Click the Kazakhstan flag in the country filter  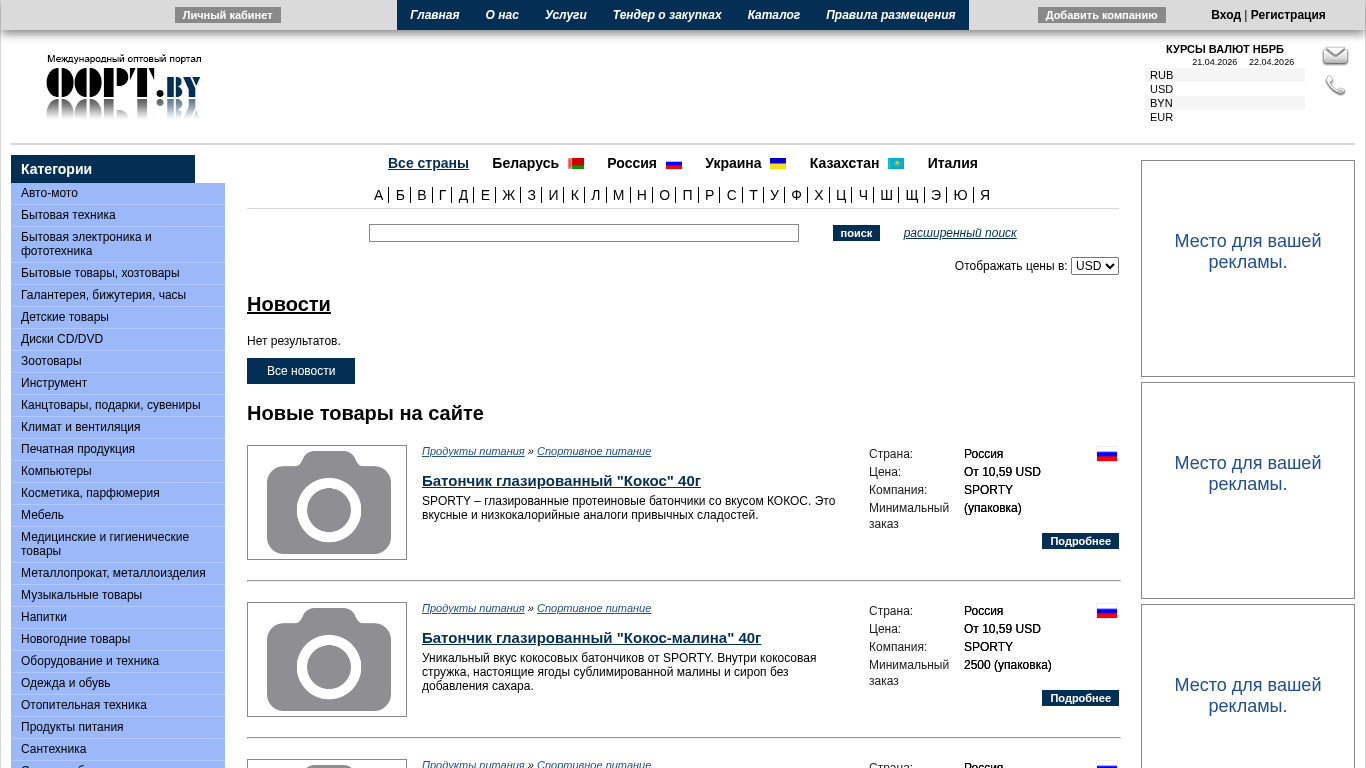pos(896,164)
